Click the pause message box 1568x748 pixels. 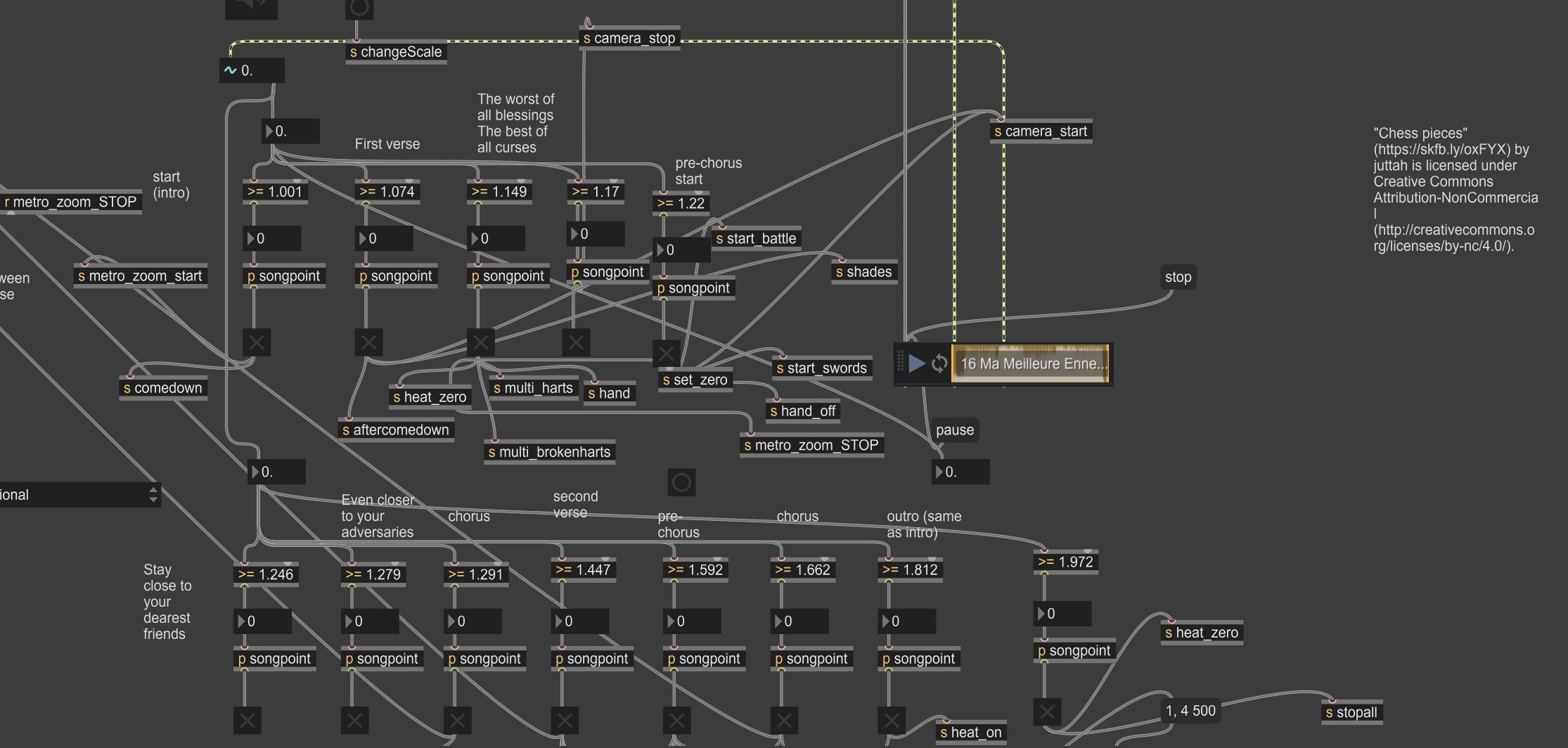coord(954,430)
